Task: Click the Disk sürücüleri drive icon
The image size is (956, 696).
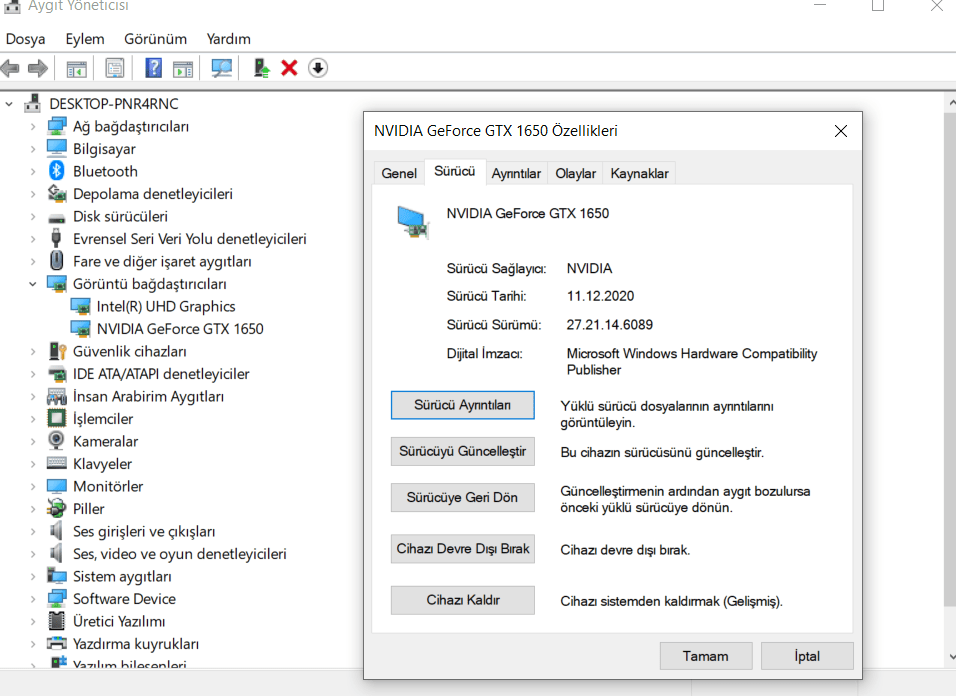Action: point(57,218)
